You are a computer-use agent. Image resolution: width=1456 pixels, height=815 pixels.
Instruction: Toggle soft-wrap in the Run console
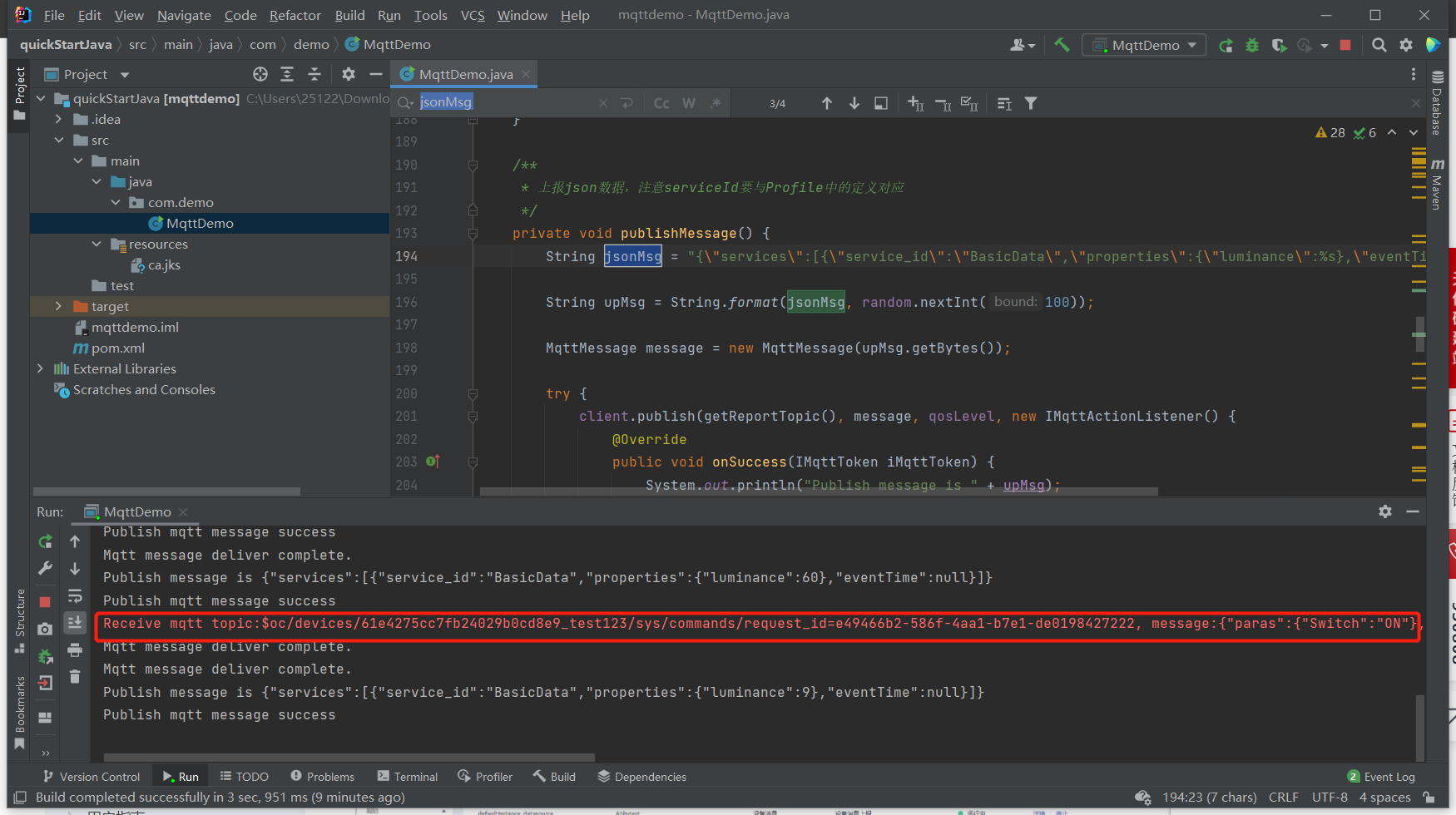click(75, 596)
